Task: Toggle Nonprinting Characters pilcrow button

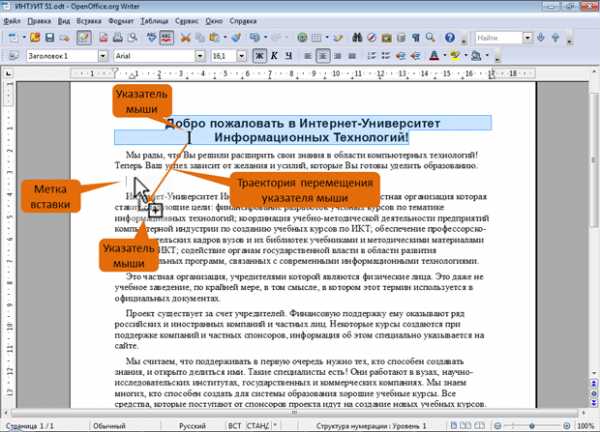Action: pos(416,37)
